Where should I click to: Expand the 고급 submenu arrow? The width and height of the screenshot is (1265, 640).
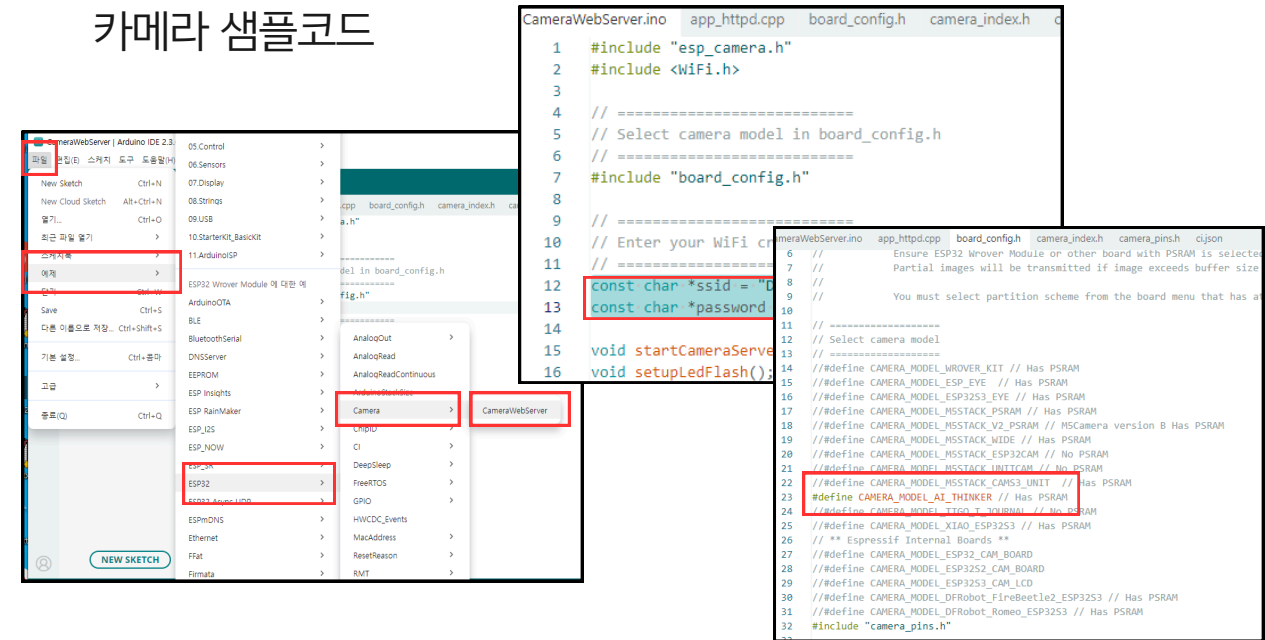click(x=157, y=386)
